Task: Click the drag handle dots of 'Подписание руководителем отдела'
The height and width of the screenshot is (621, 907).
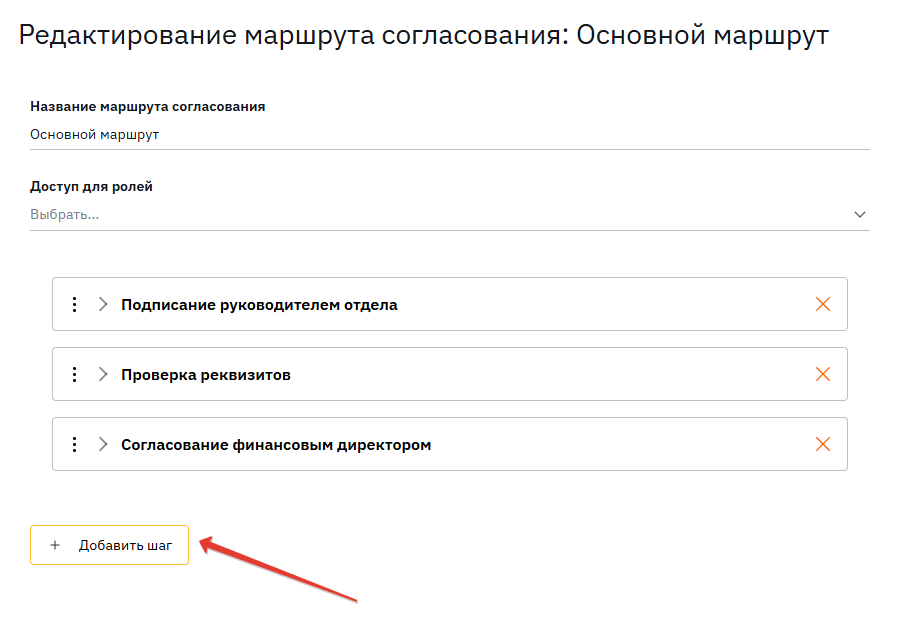Action: click(x=74, y=305)
